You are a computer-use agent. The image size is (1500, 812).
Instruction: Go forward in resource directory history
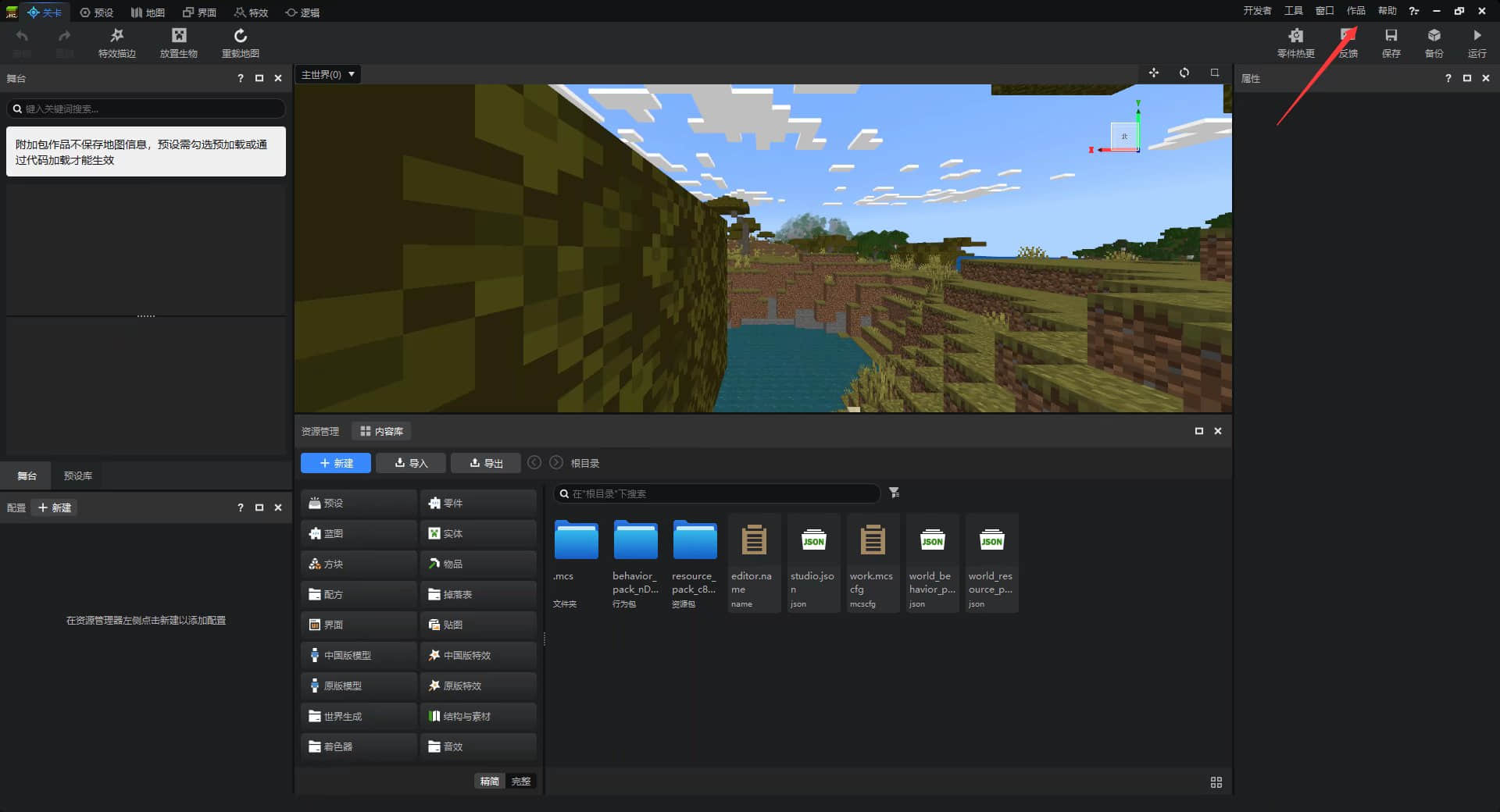click(556, 462)
